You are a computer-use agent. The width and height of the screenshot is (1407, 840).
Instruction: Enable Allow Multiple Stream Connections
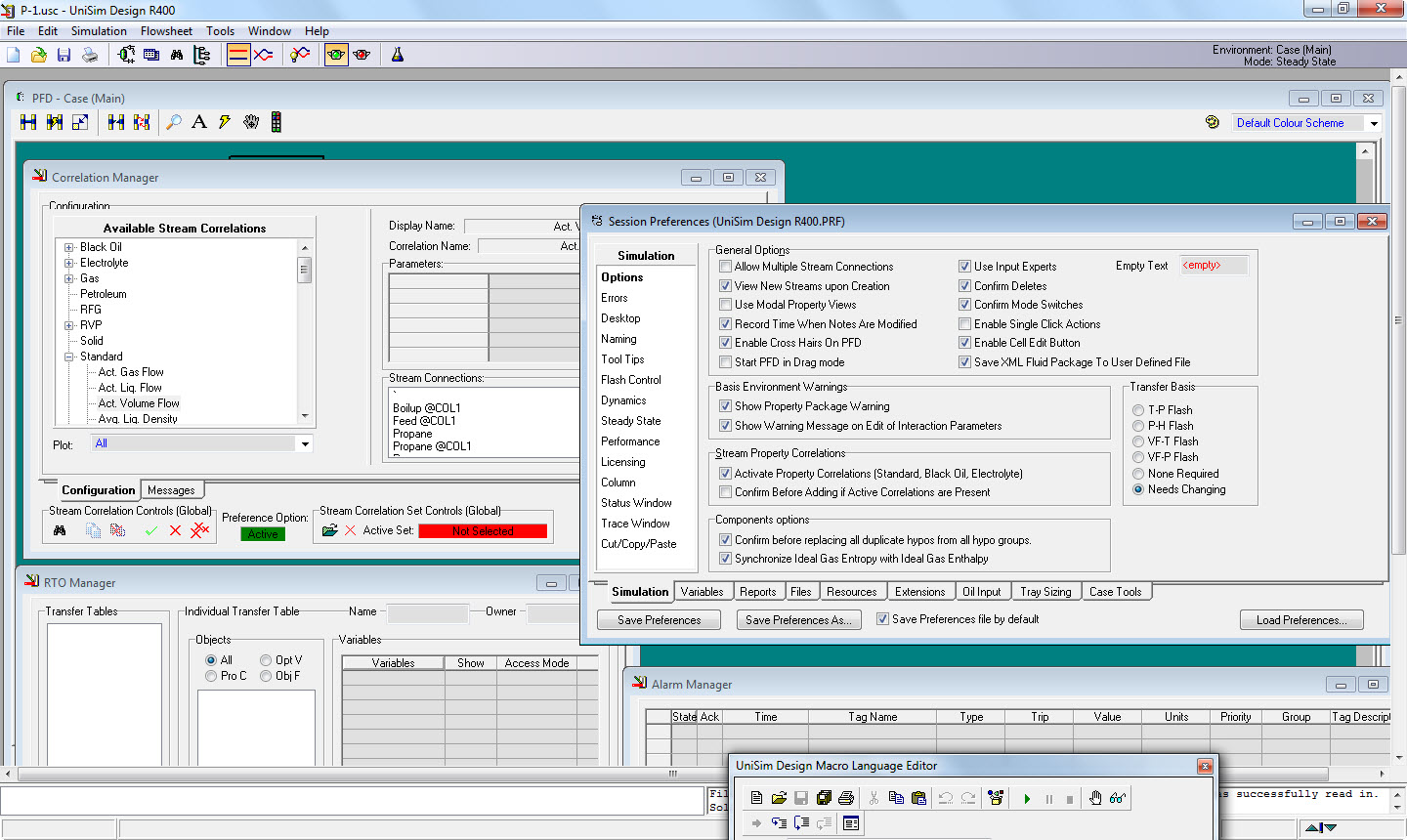point(725,267)
